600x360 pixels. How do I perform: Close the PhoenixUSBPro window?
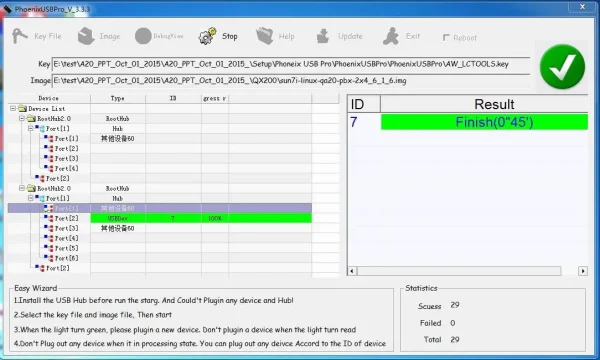tap(582, 7)
